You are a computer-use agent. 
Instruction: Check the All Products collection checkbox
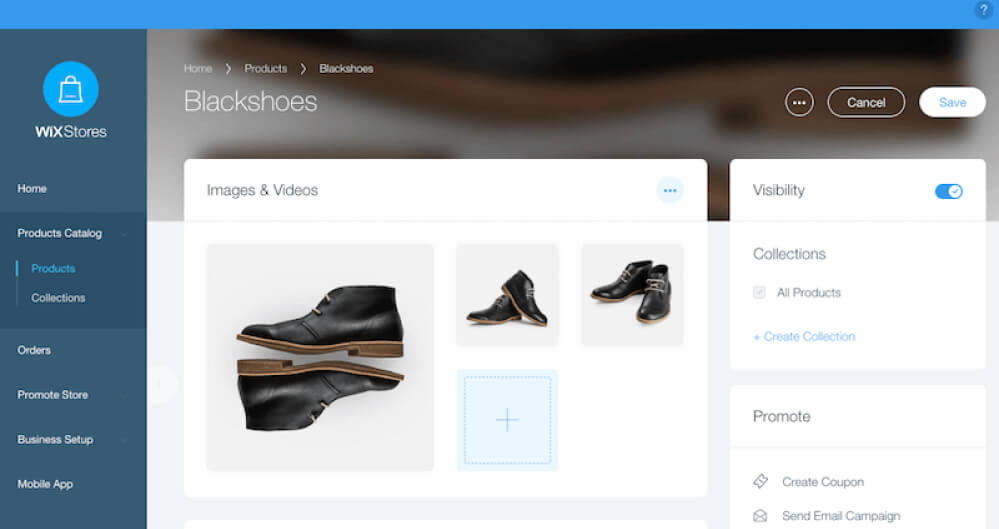(759, 293)
